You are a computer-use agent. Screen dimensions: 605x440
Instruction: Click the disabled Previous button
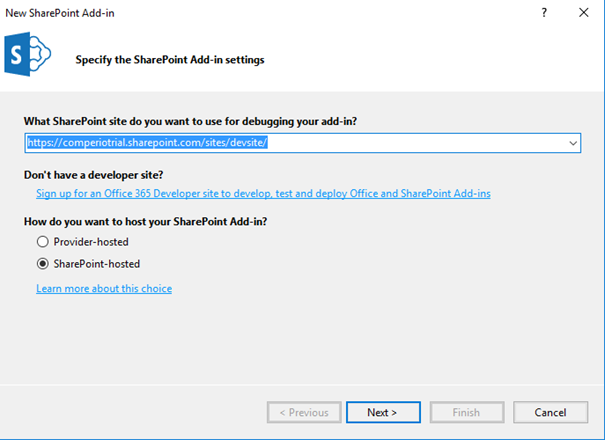(304, 412)
